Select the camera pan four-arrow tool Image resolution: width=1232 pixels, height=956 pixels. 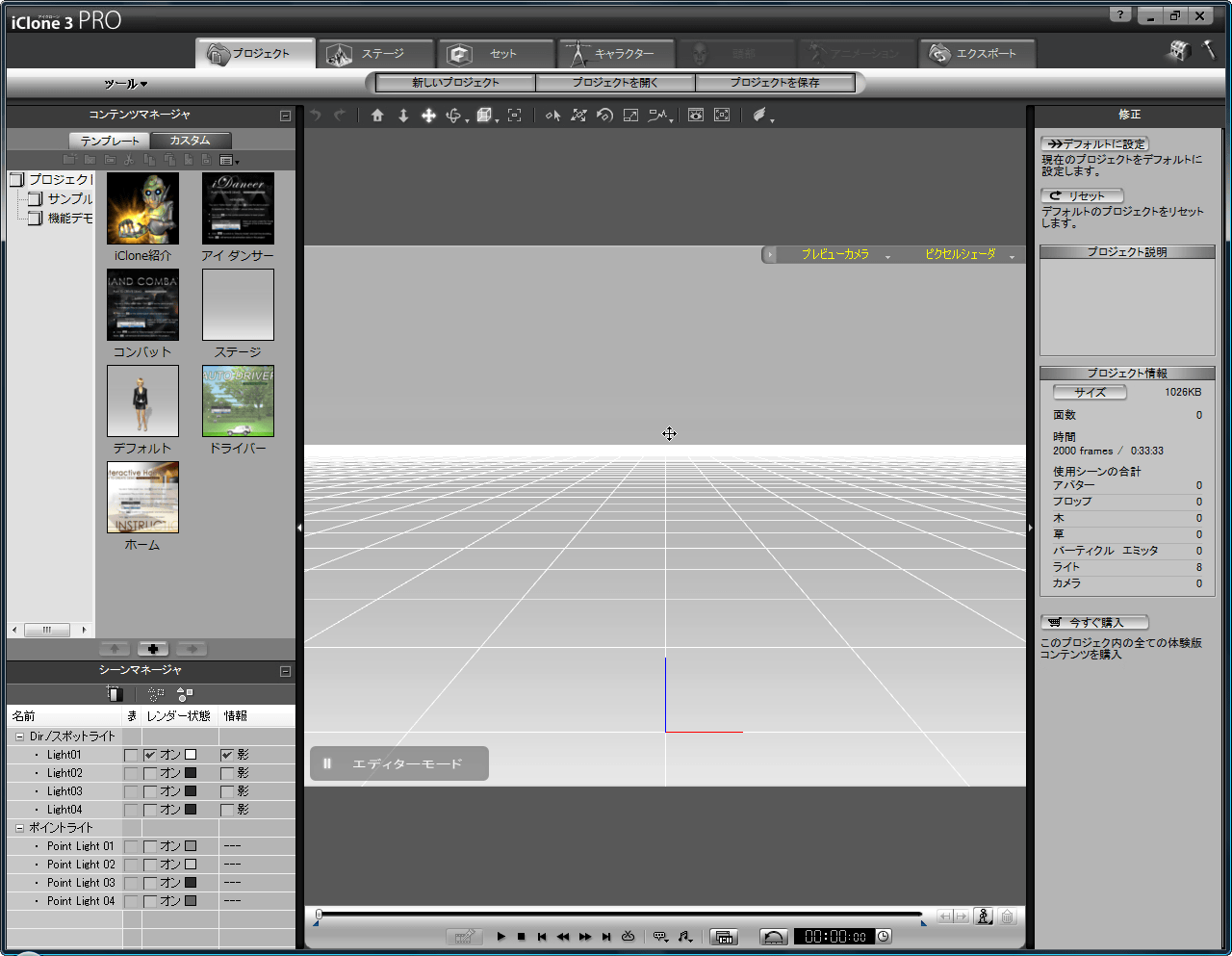[x=429, y=115]
